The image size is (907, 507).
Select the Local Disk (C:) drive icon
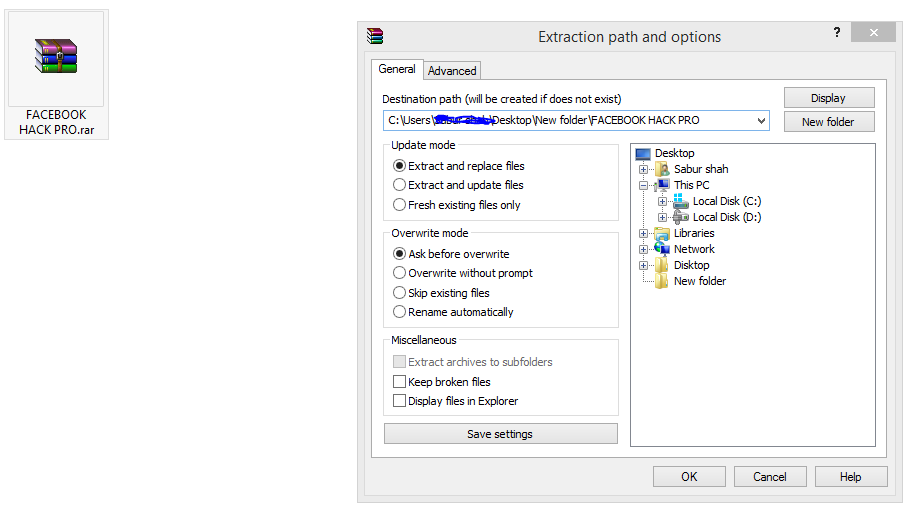tap(681, 201)
